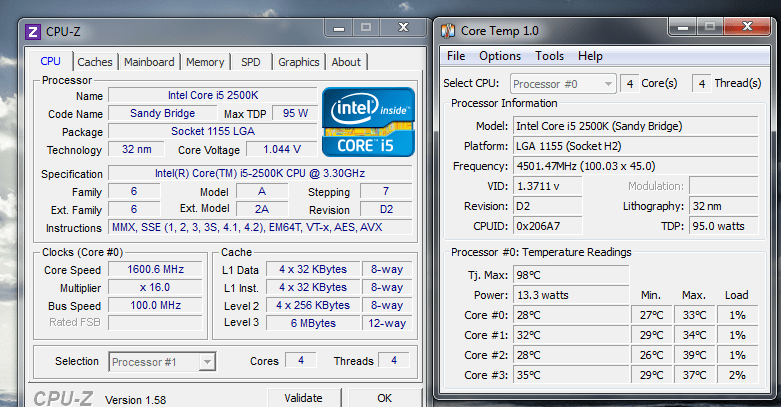The height and width of the screenshot is (407, 781).
Task: Open the Mainboard tab in CPU-Z
Action: coord(149,62)
